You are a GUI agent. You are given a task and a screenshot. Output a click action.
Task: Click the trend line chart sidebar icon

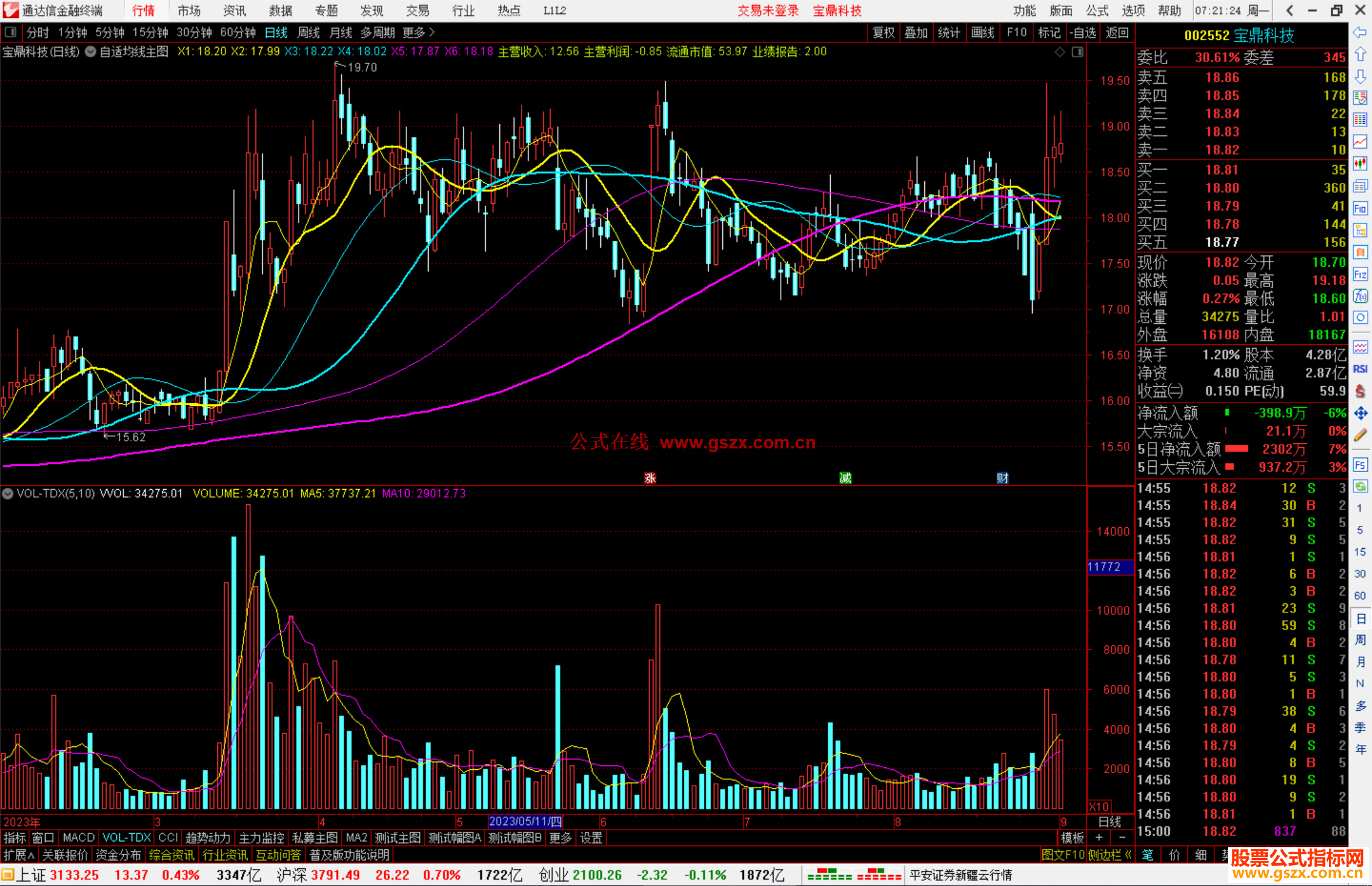[1360, 142]
